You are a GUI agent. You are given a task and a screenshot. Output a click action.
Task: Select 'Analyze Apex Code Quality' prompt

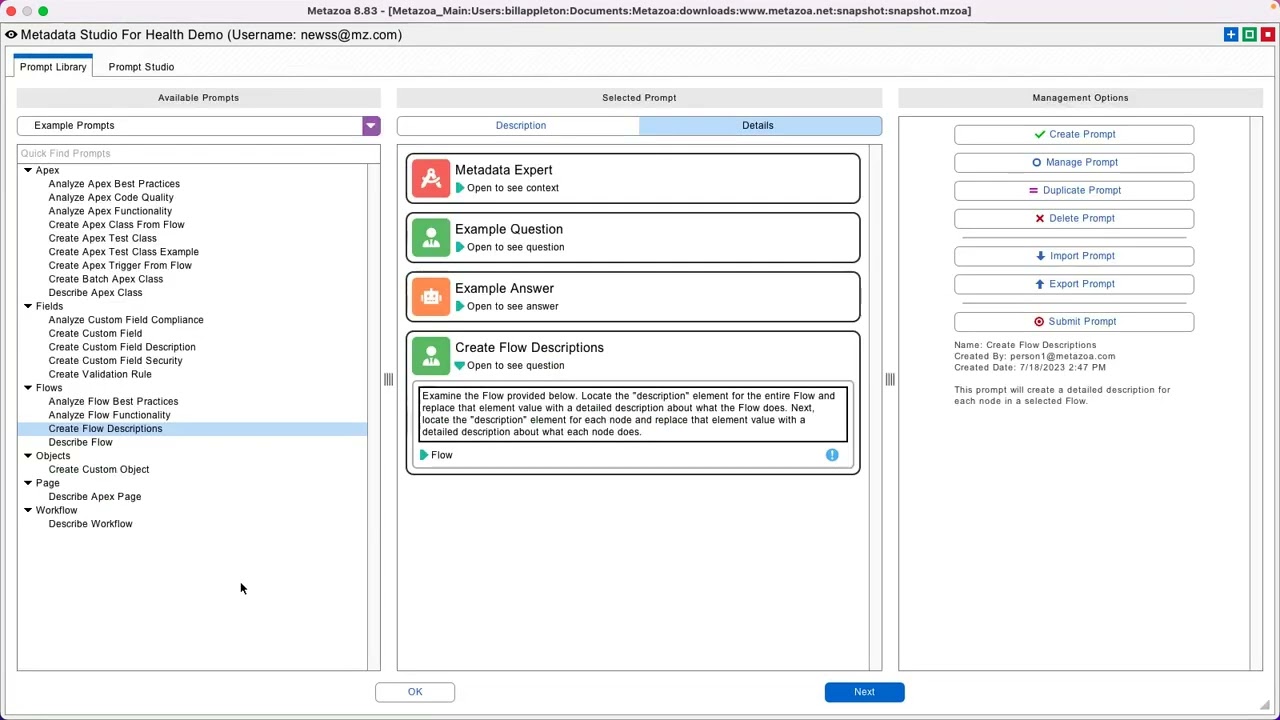click(111, 198)
